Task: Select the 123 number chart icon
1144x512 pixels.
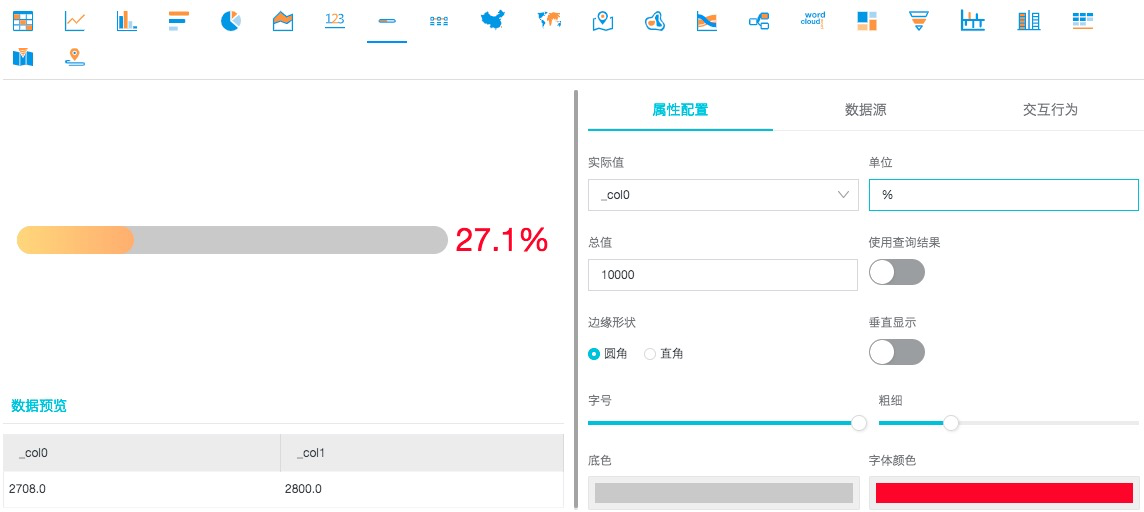Action: click(x=335, y=20)
